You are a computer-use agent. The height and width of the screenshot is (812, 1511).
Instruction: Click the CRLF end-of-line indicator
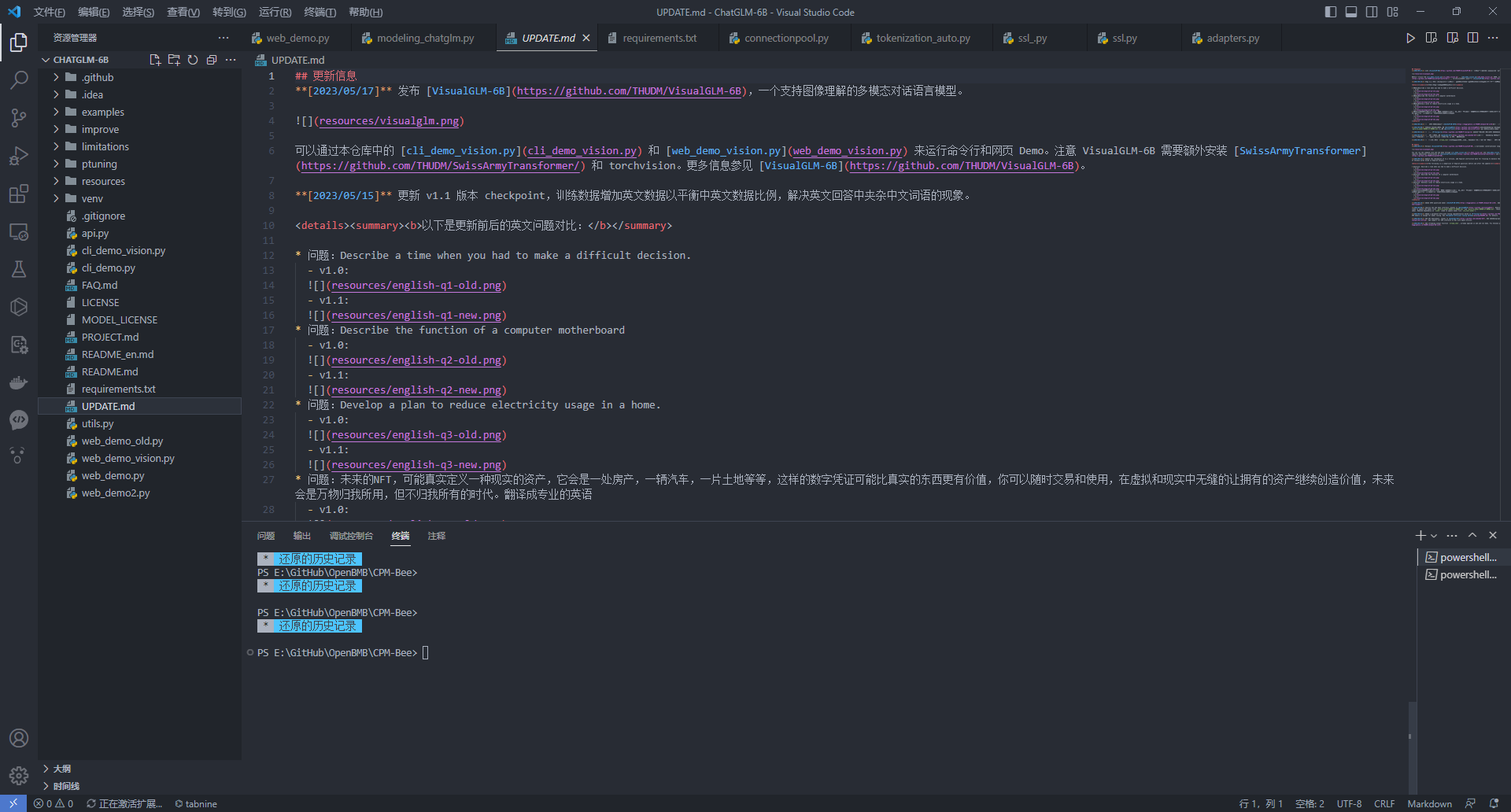[x=1384, y=803]
